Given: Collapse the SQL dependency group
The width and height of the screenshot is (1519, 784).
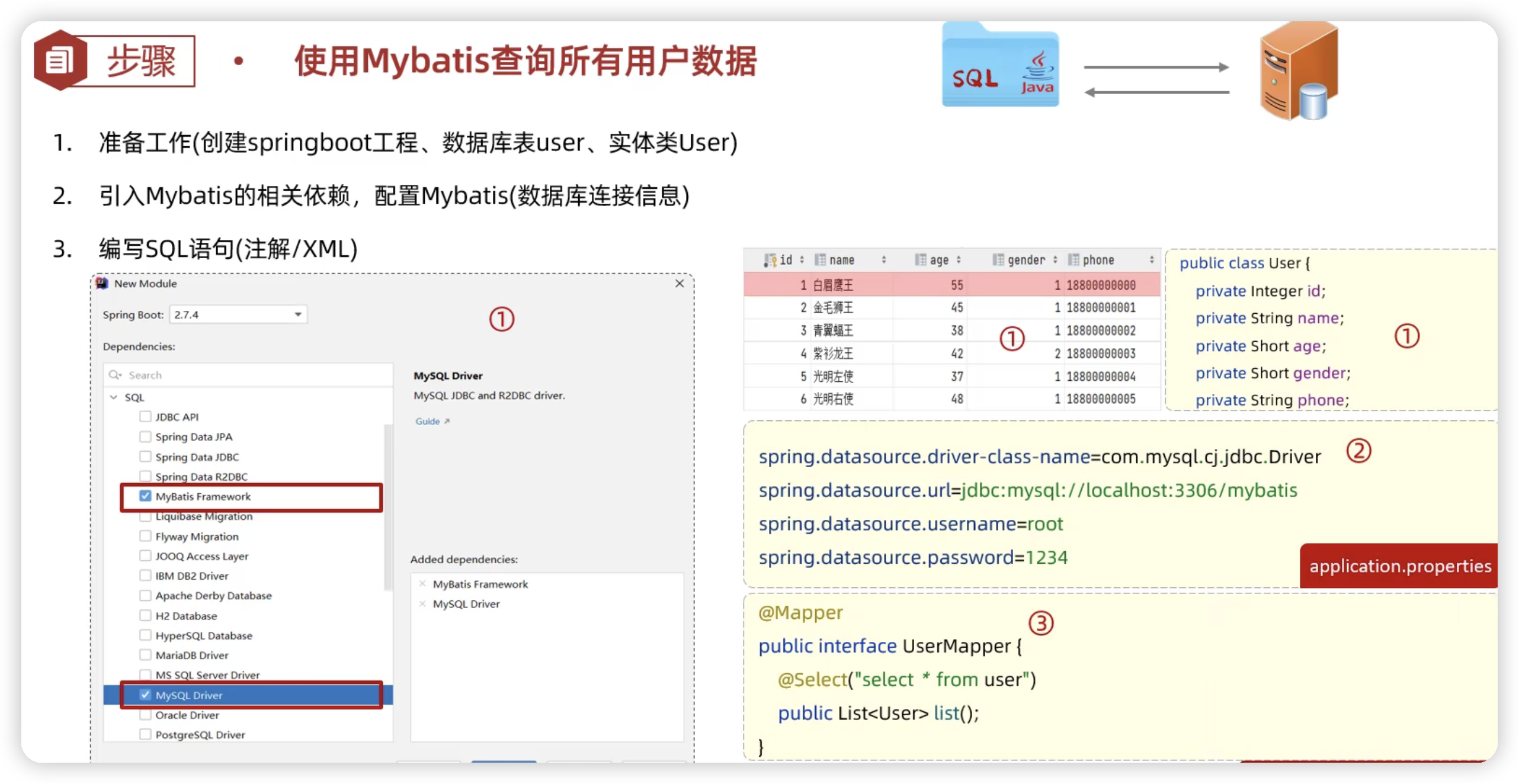Looking at the screenshot, I should coord(114,397).
